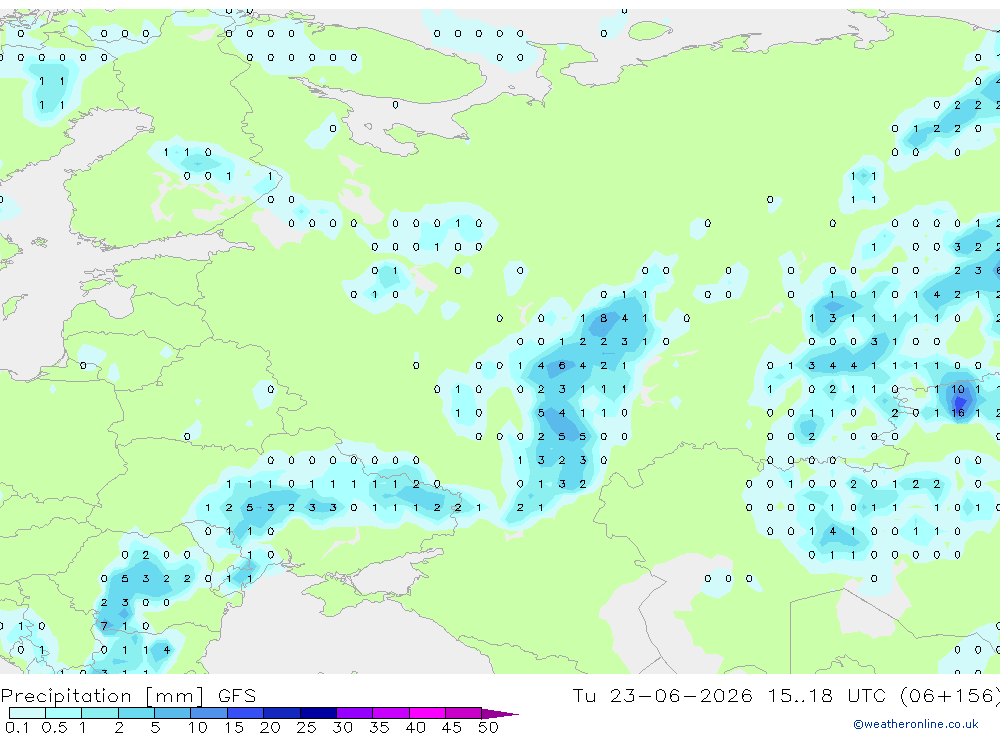Select the 10–15 mm legend swatch
The height and width of the screenshot is (733, 1000).
coord(209,713)
